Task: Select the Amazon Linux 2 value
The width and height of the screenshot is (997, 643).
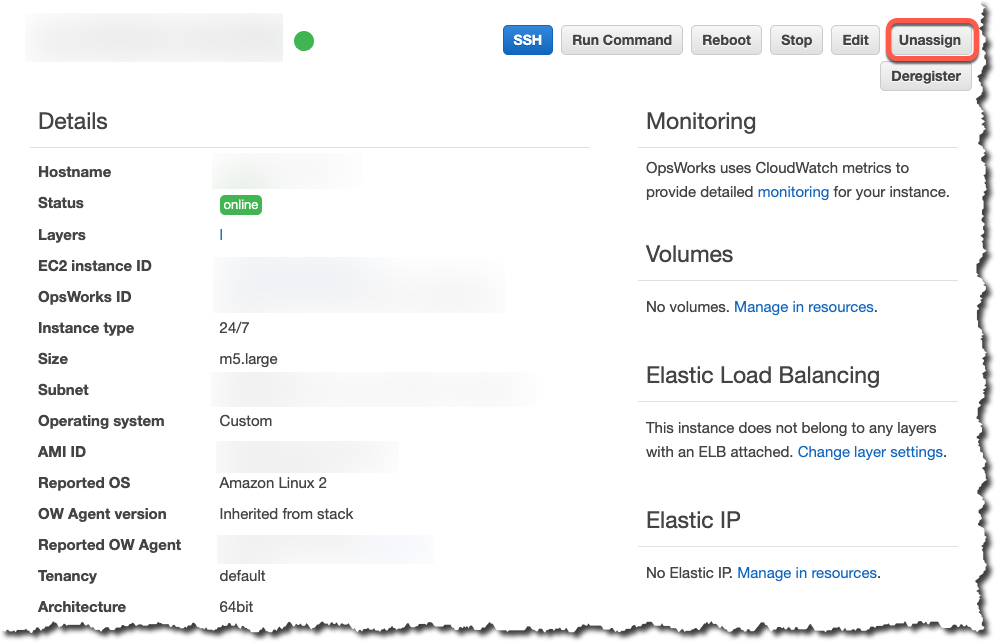Action: point(273,483)
